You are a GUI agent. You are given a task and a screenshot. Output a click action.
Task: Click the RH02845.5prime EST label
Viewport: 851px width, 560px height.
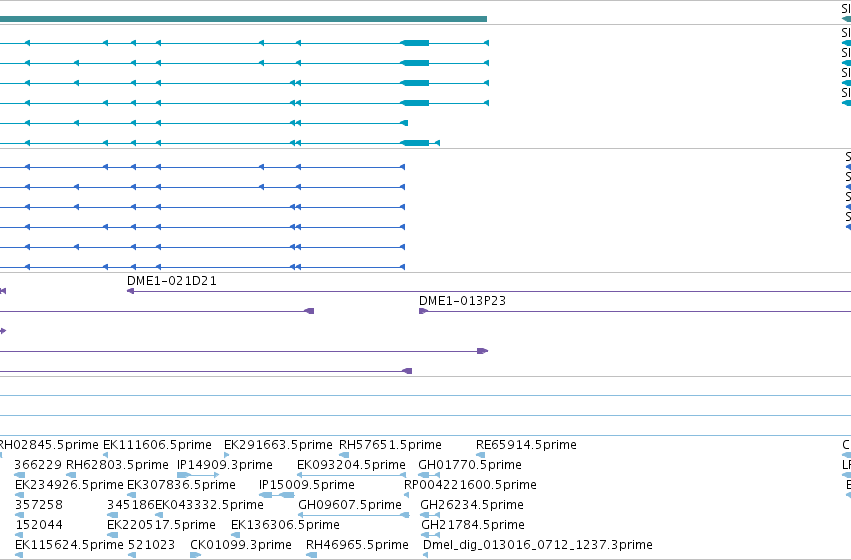click(x=49, y=445)
